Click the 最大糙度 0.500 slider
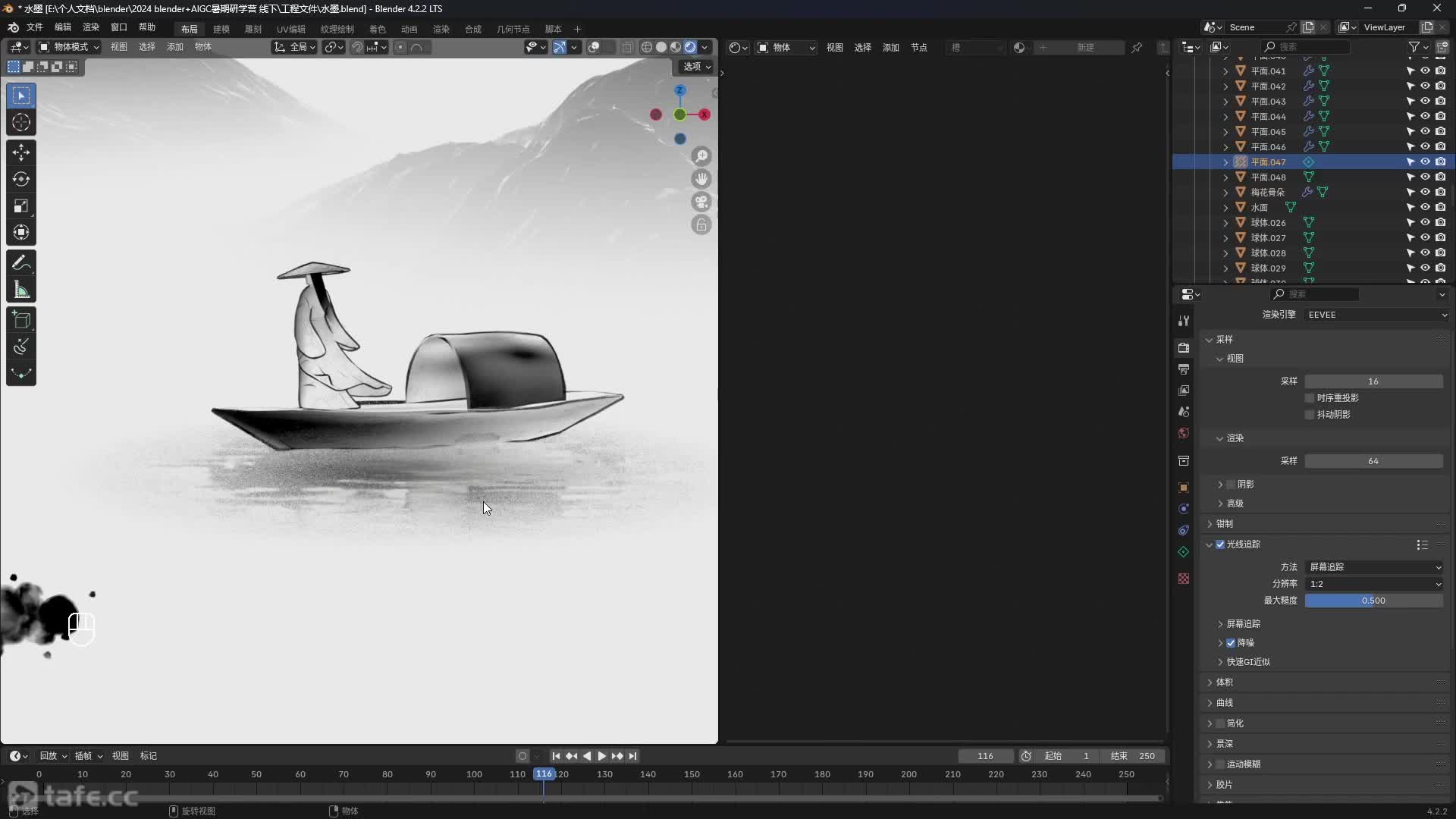The width and height of the screenshot is (1456, 819). point(1373,601)
